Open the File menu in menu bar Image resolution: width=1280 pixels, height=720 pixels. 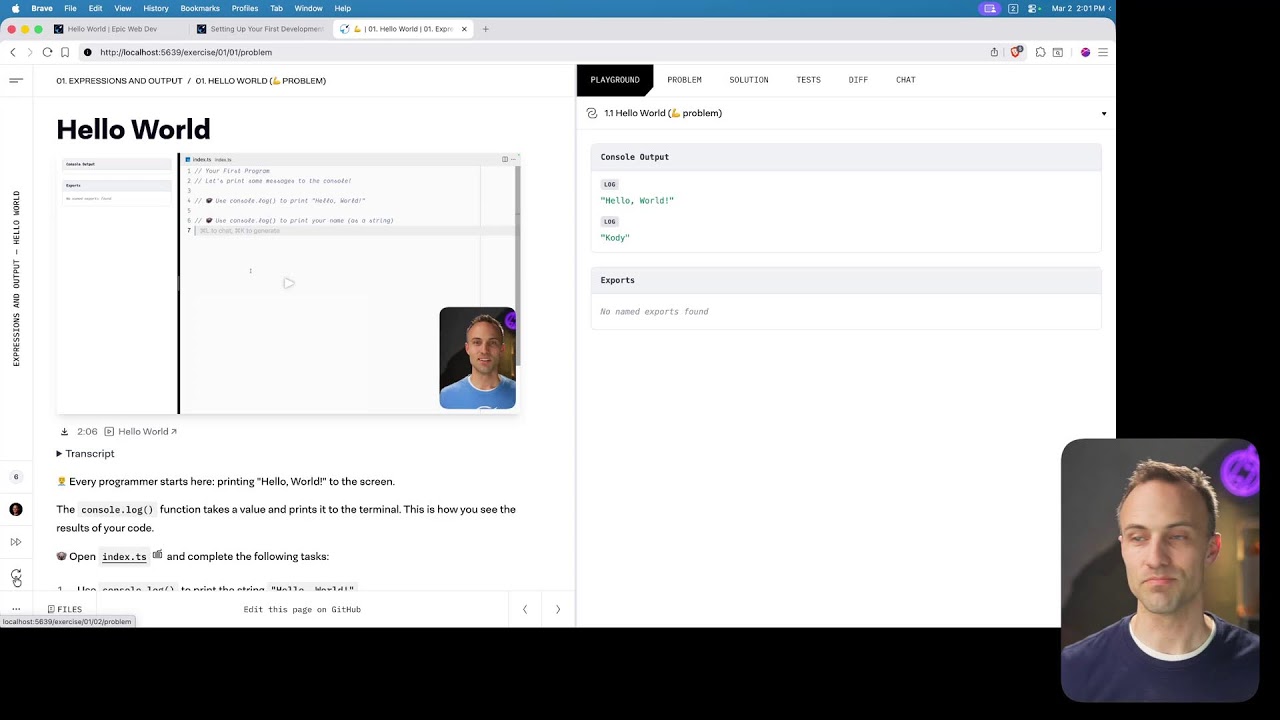pos(70,8)
